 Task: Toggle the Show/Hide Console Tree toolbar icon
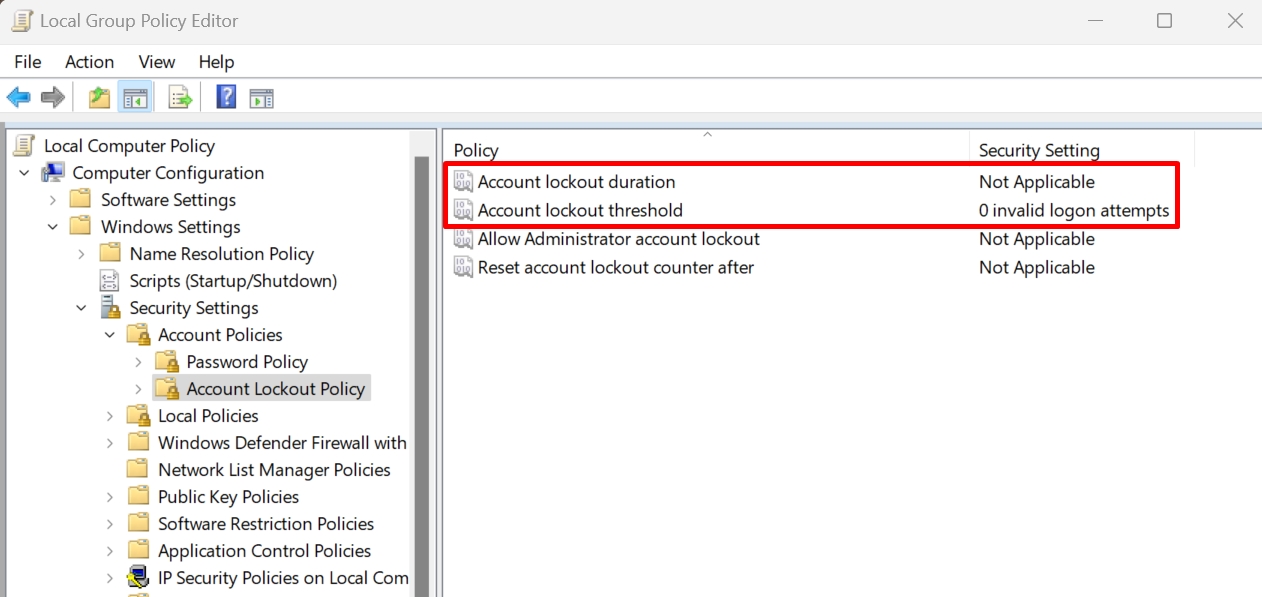click(x=135, y=97)
